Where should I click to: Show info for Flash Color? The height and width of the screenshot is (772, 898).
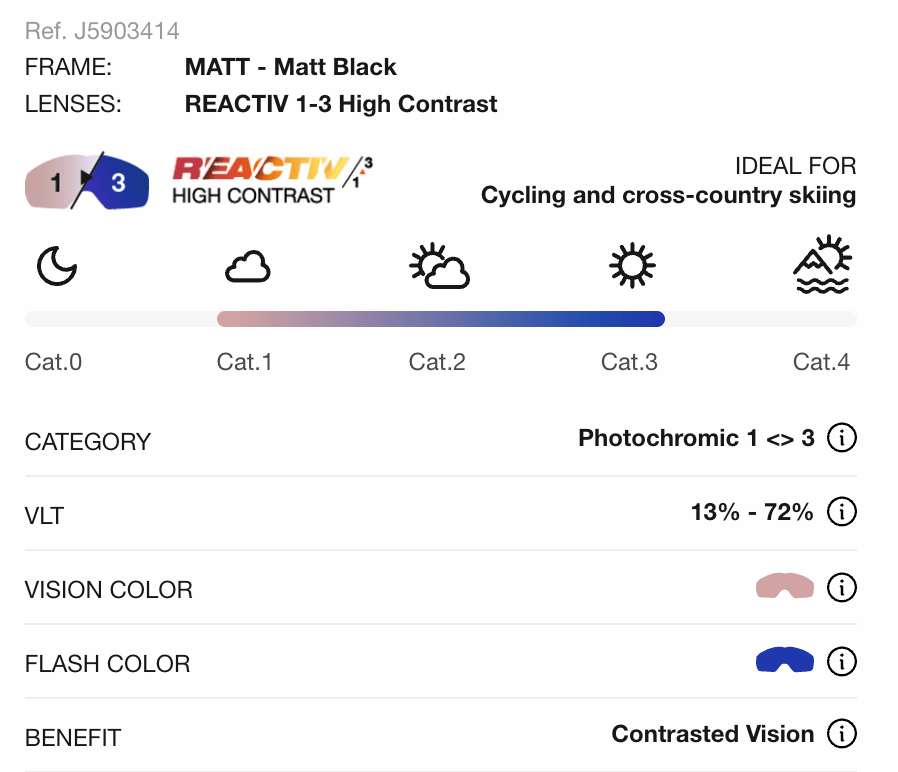click(x=842, y=661)
